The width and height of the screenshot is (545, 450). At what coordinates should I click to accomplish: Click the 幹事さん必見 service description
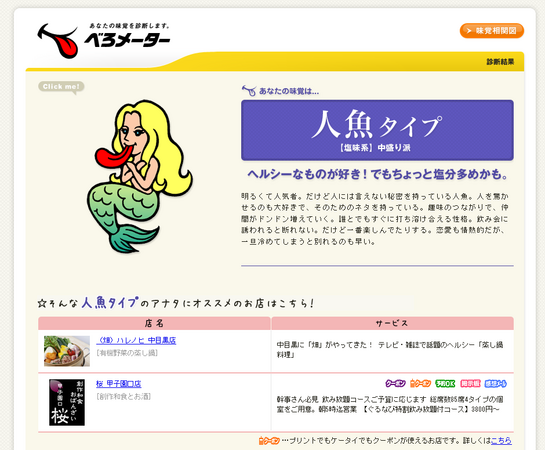pos(390,404)
